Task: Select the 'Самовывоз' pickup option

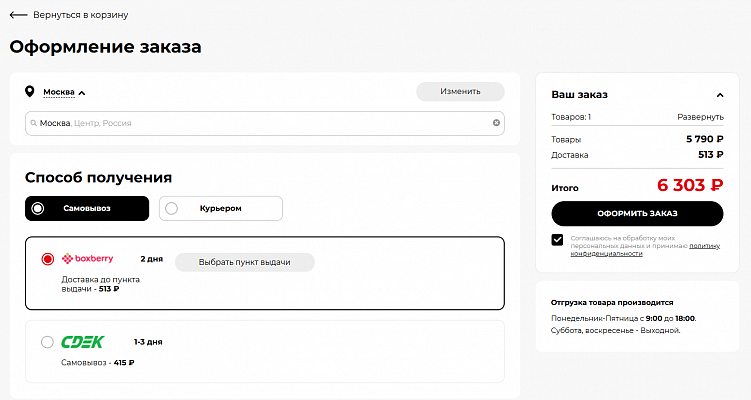Action: pos(87,208)
